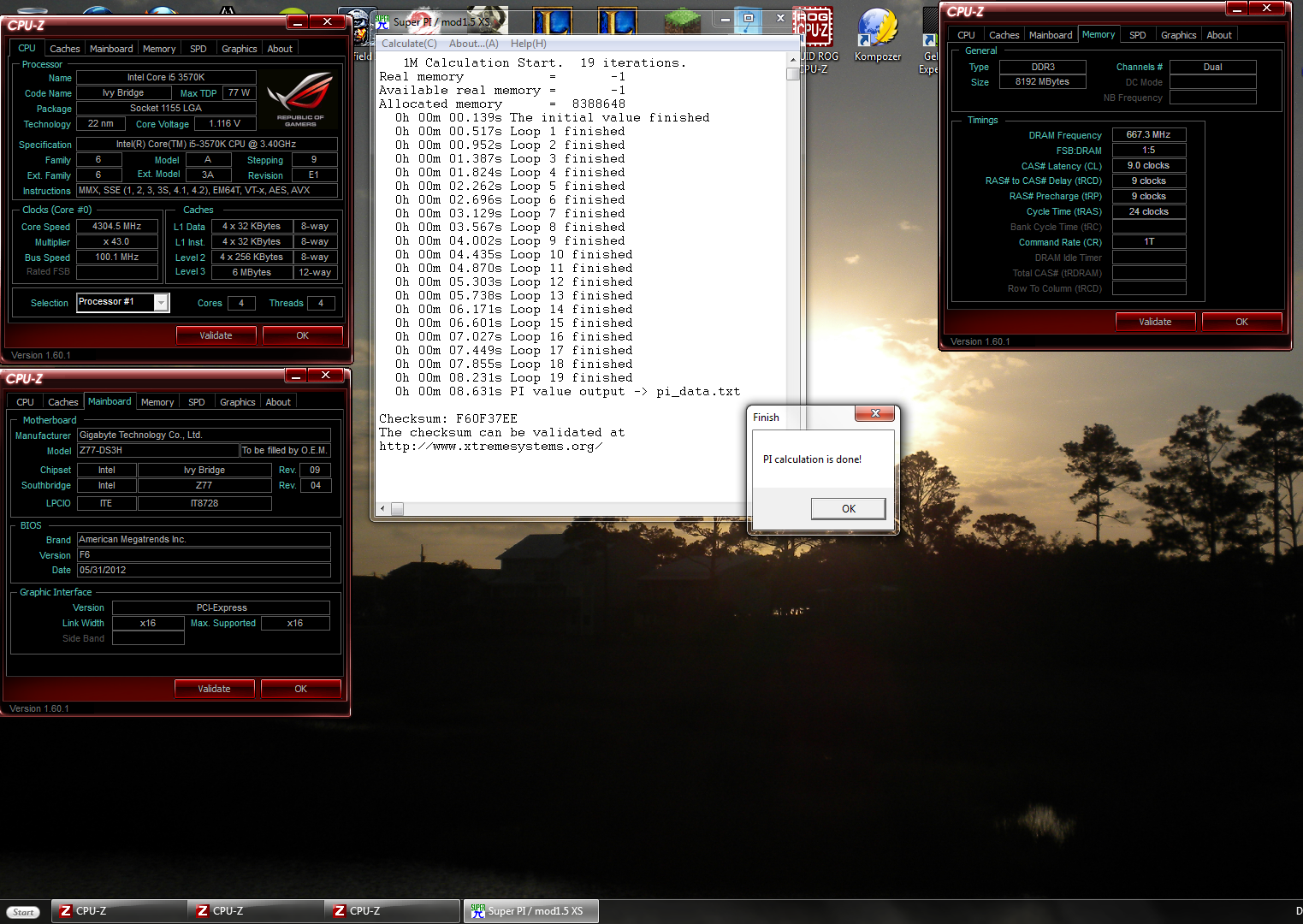Click the Checksum: F60F37EE line in Super PI
Viewport: 1303px width, 924px height.
pos(448,419)
